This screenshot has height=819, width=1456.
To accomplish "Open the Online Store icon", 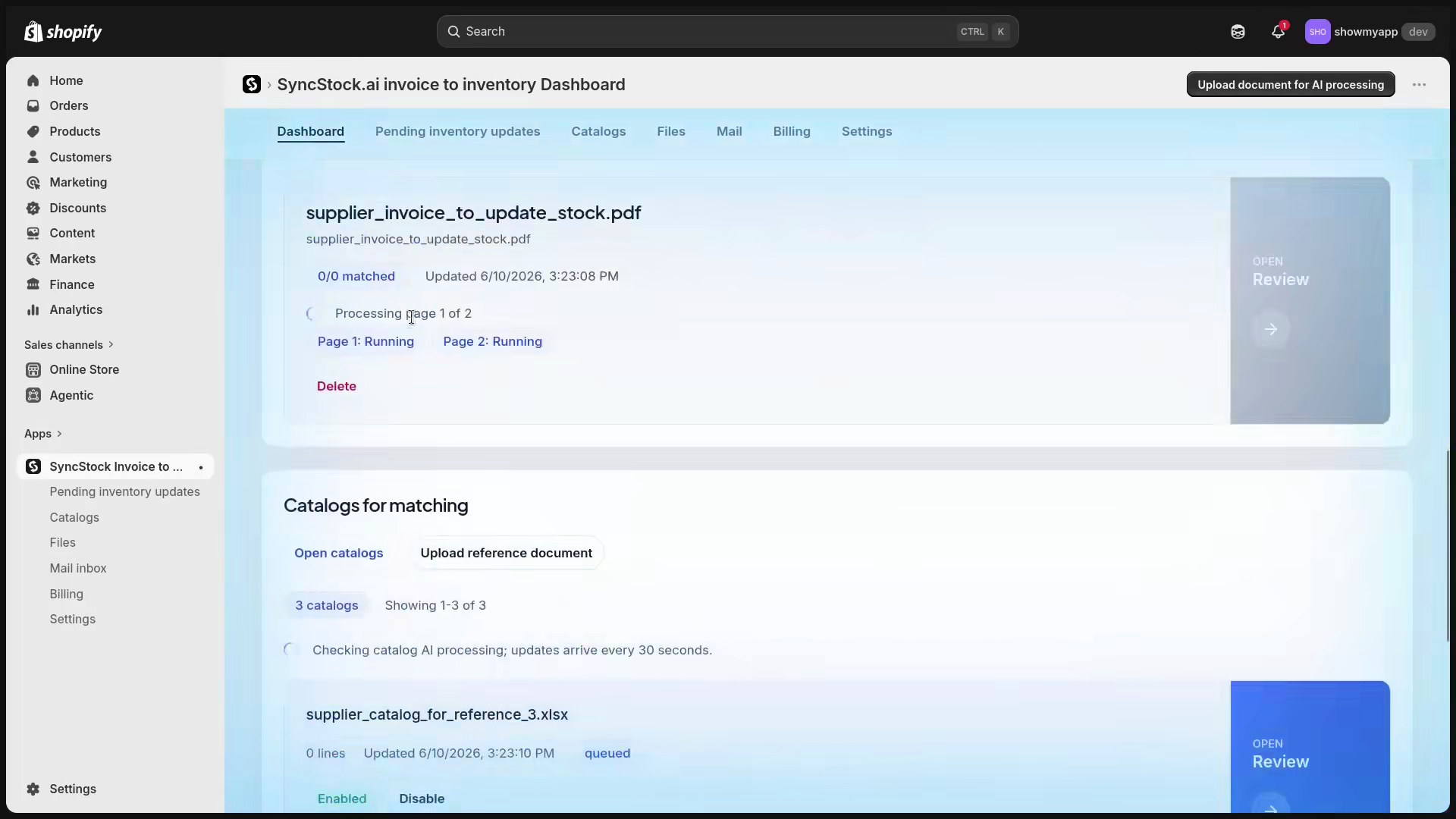I will tap(33, 370).
